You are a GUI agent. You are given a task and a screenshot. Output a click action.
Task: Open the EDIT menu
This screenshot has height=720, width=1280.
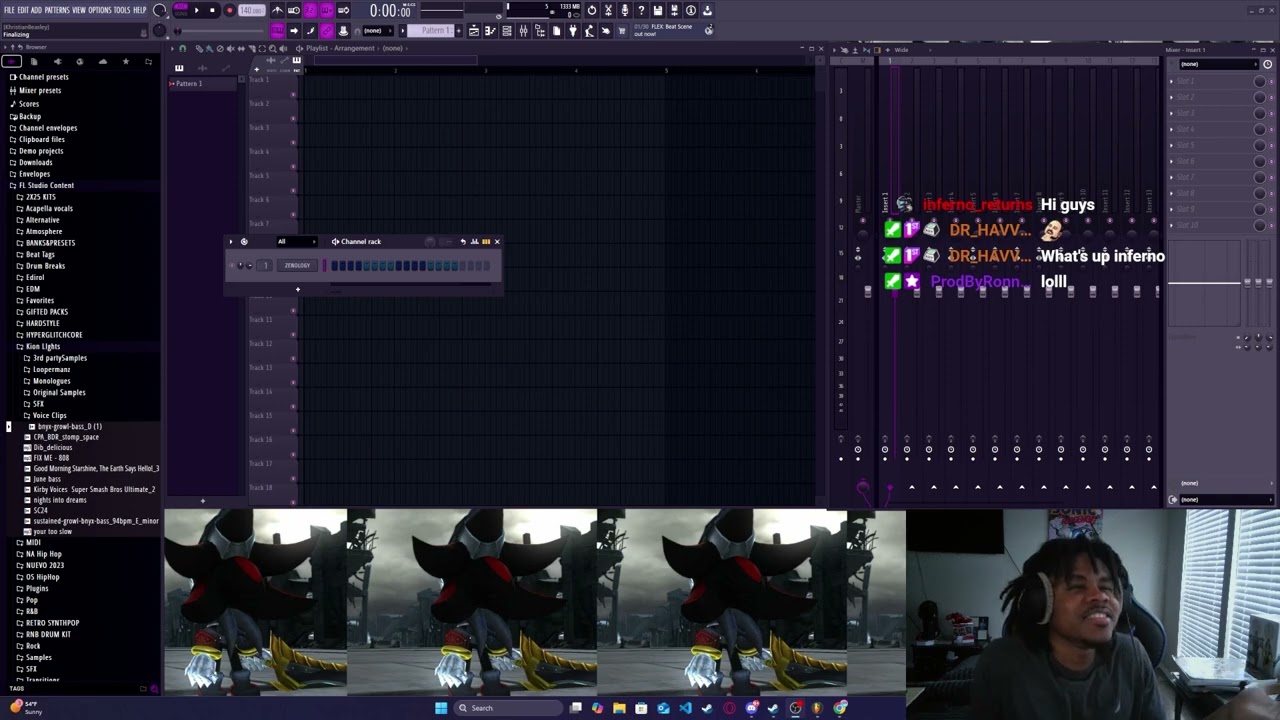pos(23,10)
